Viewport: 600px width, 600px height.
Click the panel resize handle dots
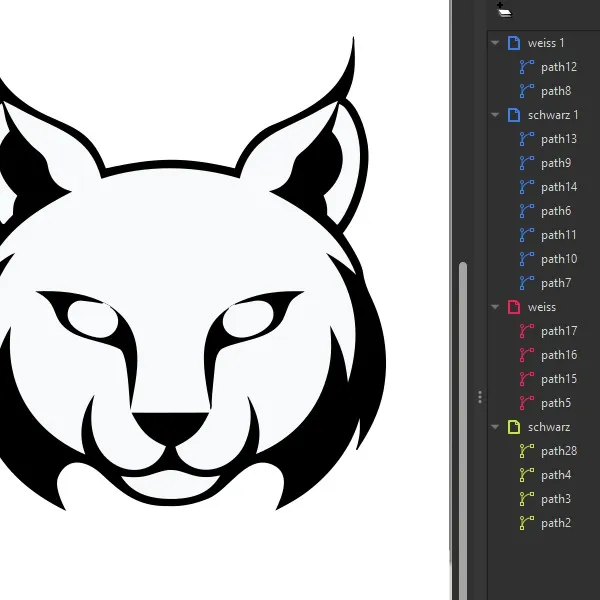coord(480,396)
